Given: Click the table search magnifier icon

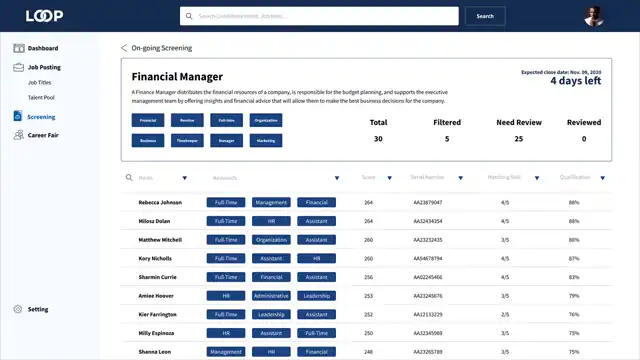Looking at the screenshot, I should click(129, 178).
